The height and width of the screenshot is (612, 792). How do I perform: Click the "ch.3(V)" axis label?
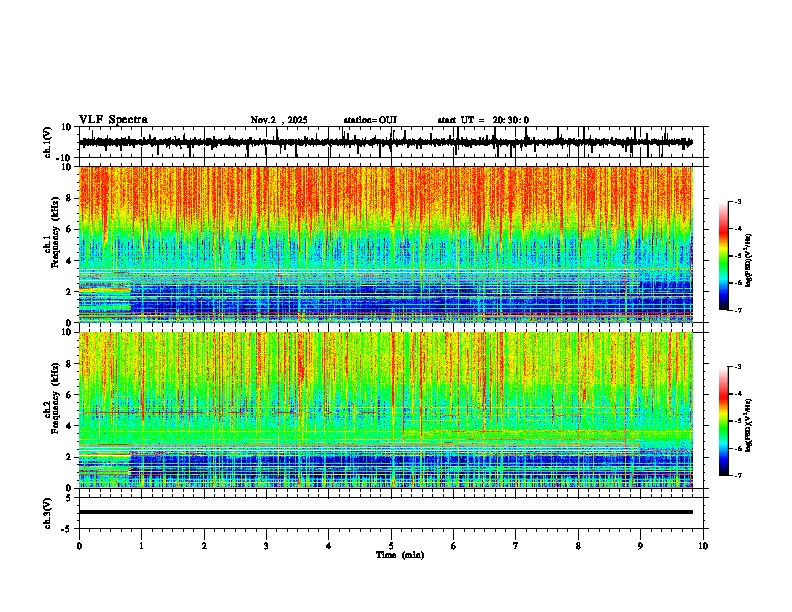[x=48, y=513]
